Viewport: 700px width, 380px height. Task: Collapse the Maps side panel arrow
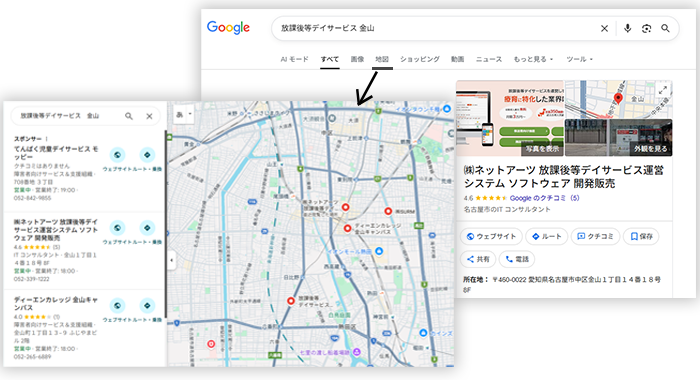pyautogui.click(x=171, y=260)
